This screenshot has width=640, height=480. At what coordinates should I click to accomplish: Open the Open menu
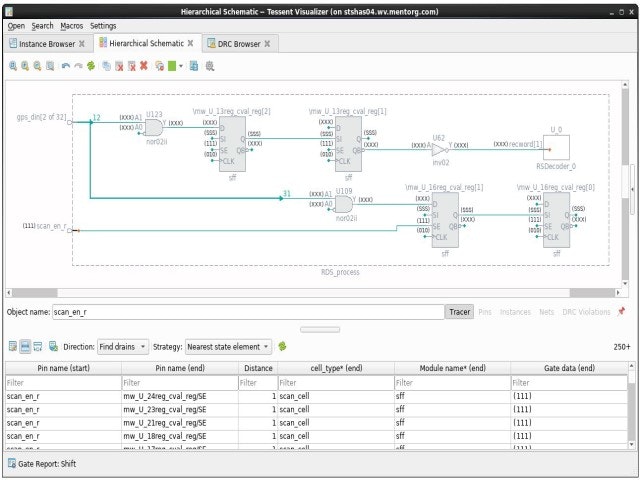(x=16, y=26)
